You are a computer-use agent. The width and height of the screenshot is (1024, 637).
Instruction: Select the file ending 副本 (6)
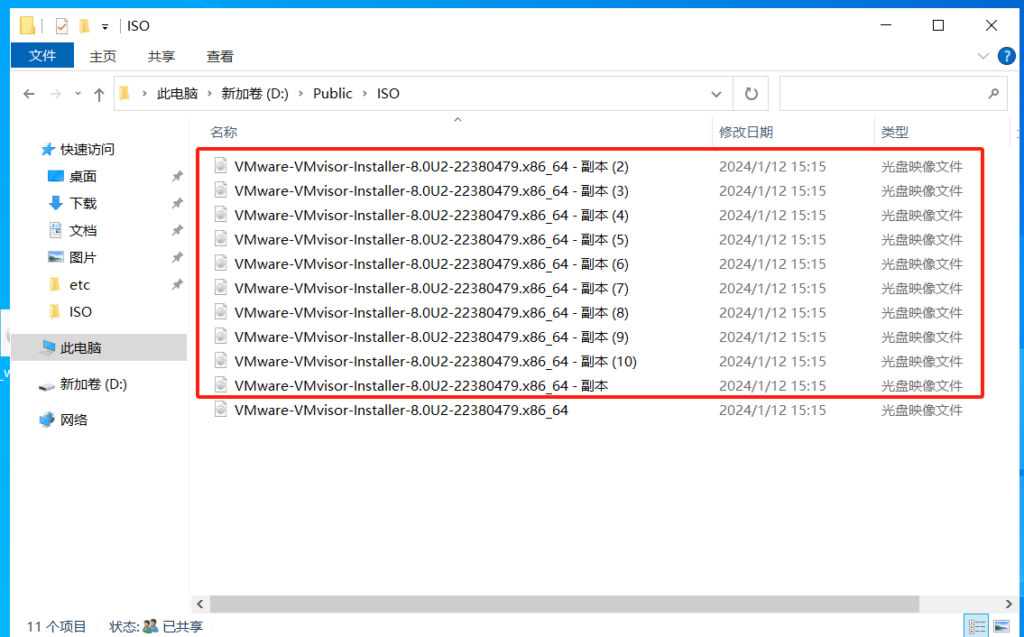click(x=431, y=264)
